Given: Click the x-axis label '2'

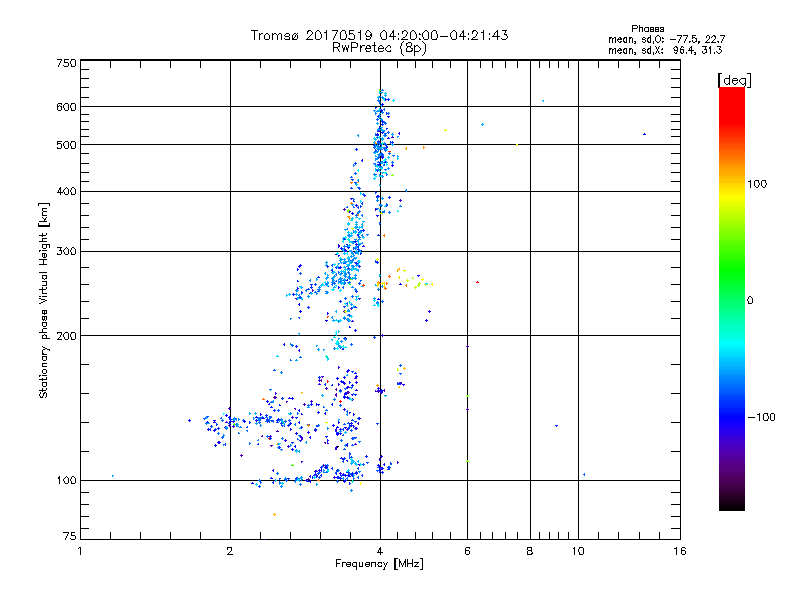Looking at the screenshot, I should 230,551.
